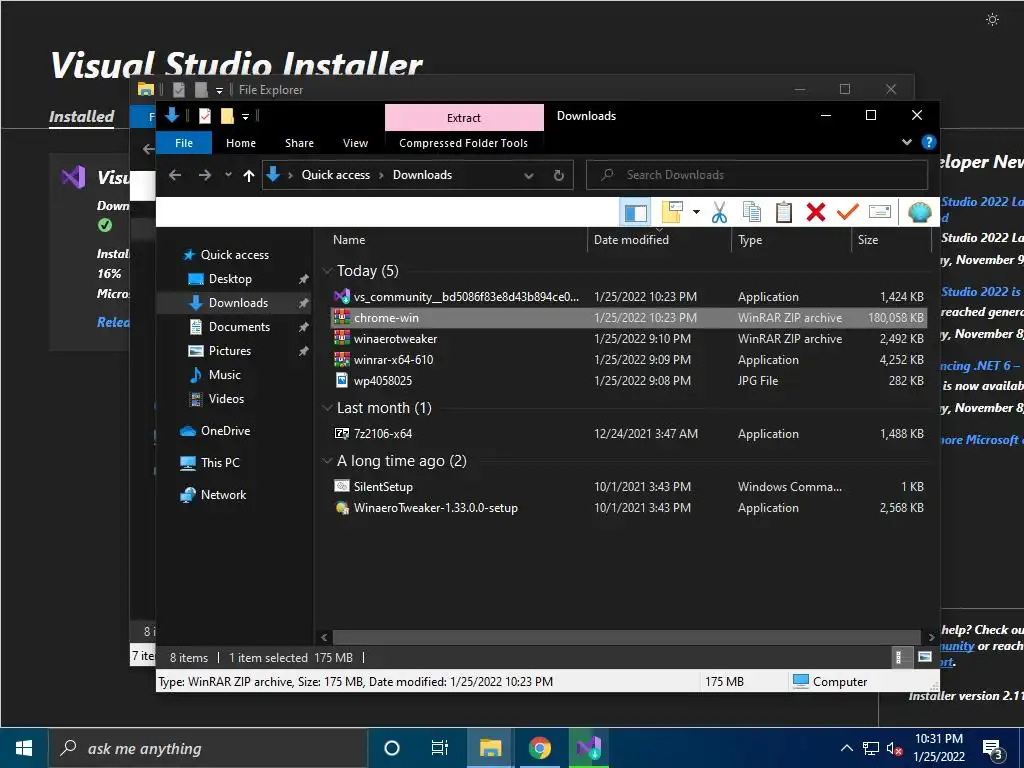This screenshot has width=1024, height=768.
Task: Open the arrow beside folder options icon
Action: pos(696,212)
